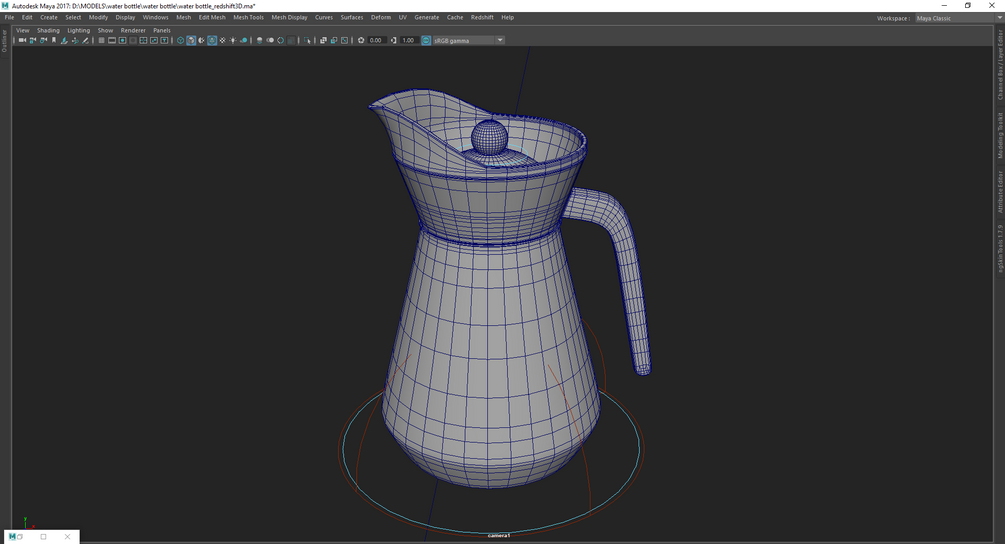Open the panel Shading menu

[x=48, y=30]
